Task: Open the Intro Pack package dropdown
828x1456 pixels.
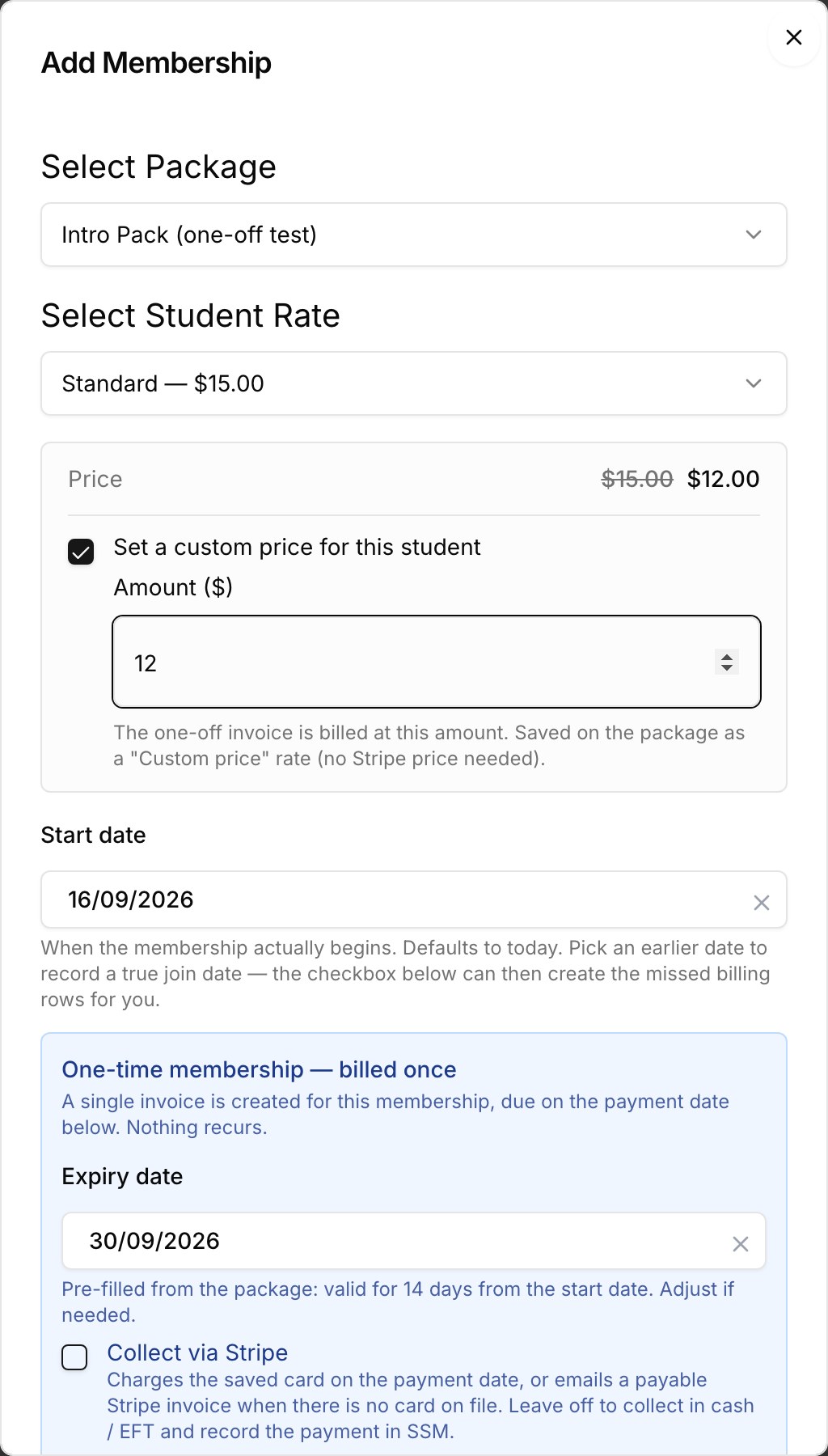Action: click(414, 235)
